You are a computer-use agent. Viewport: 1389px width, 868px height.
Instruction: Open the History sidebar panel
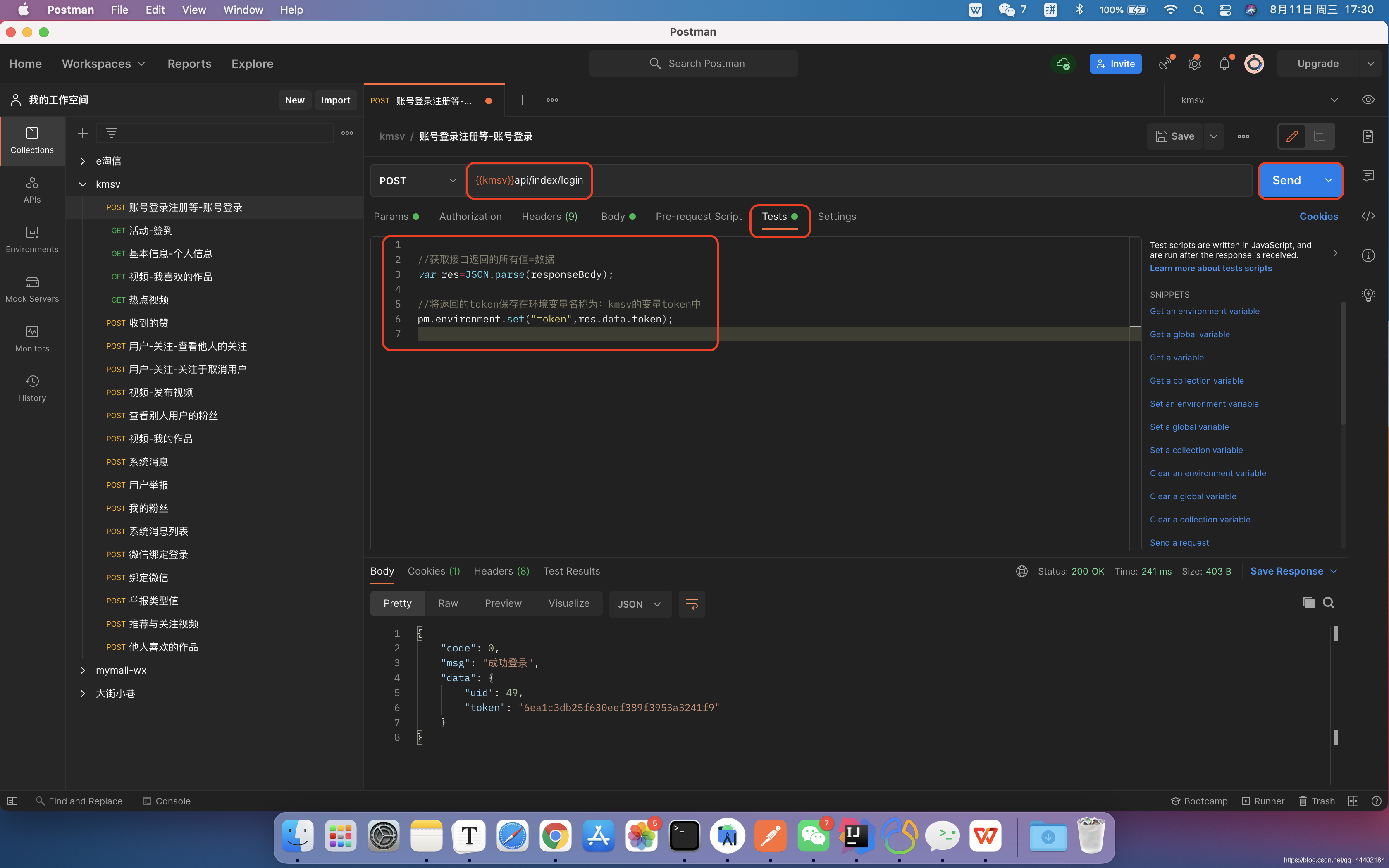32,388
